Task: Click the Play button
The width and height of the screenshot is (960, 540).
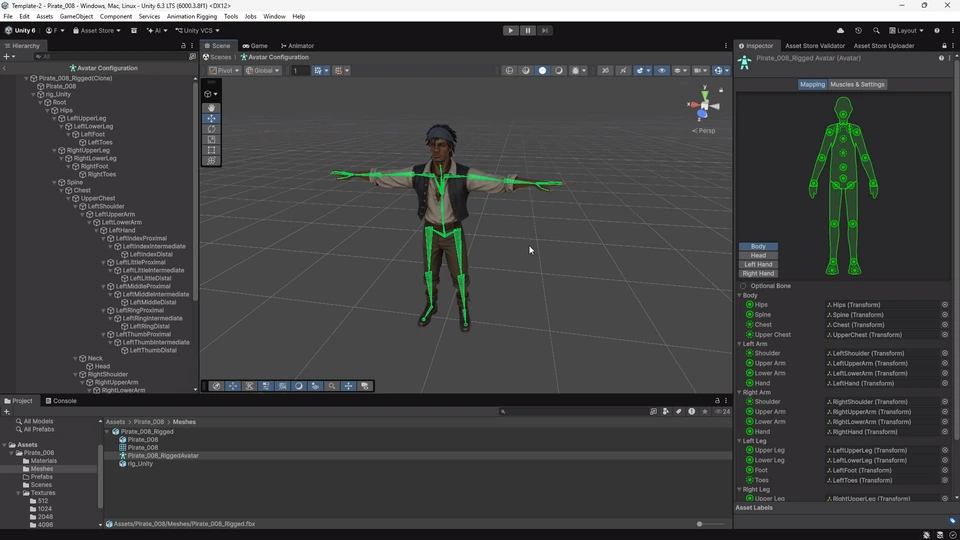Action: [x=510, y=31]
